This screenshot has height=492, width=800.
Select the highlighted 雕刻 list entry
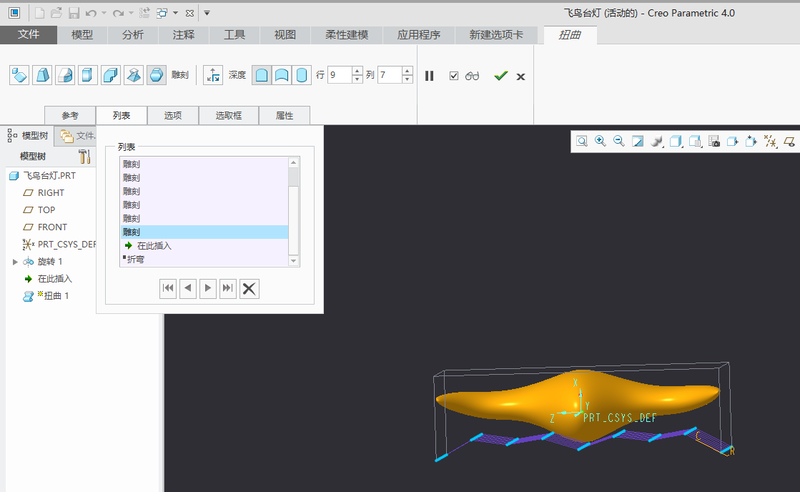pyautogui.click(x=205, y=232)
